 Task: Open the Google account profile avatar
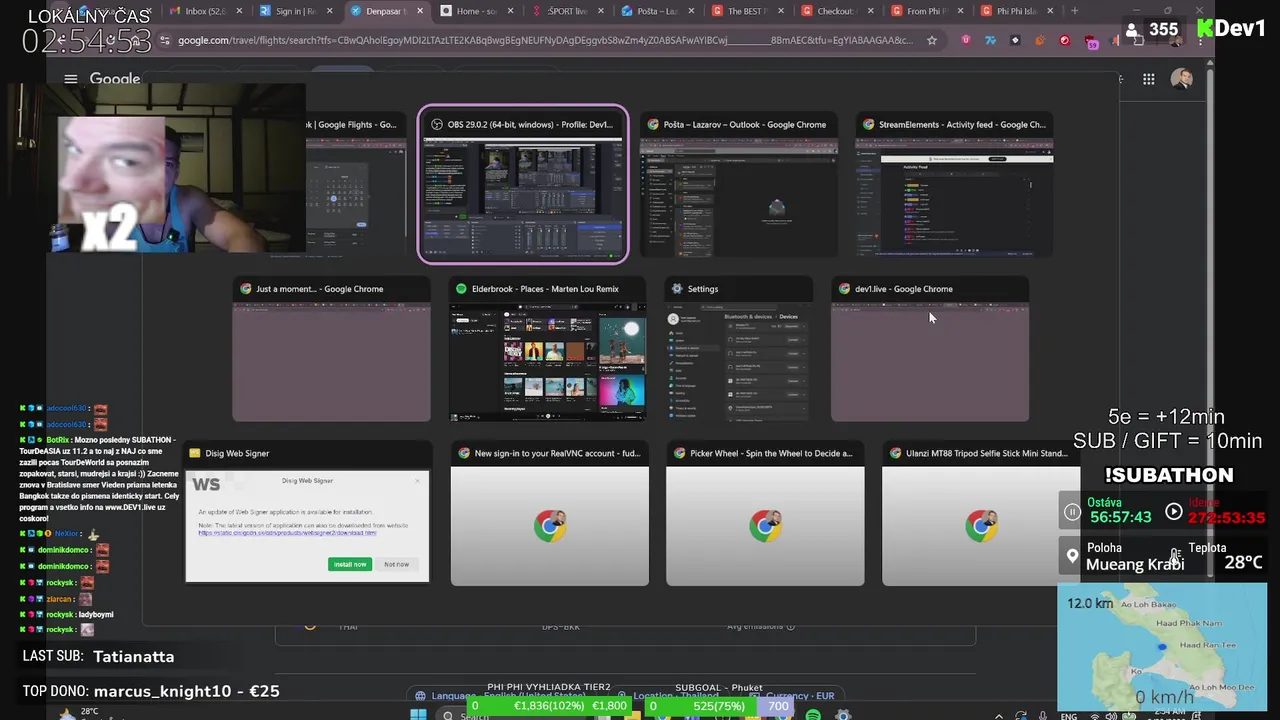click(1182, 79)
